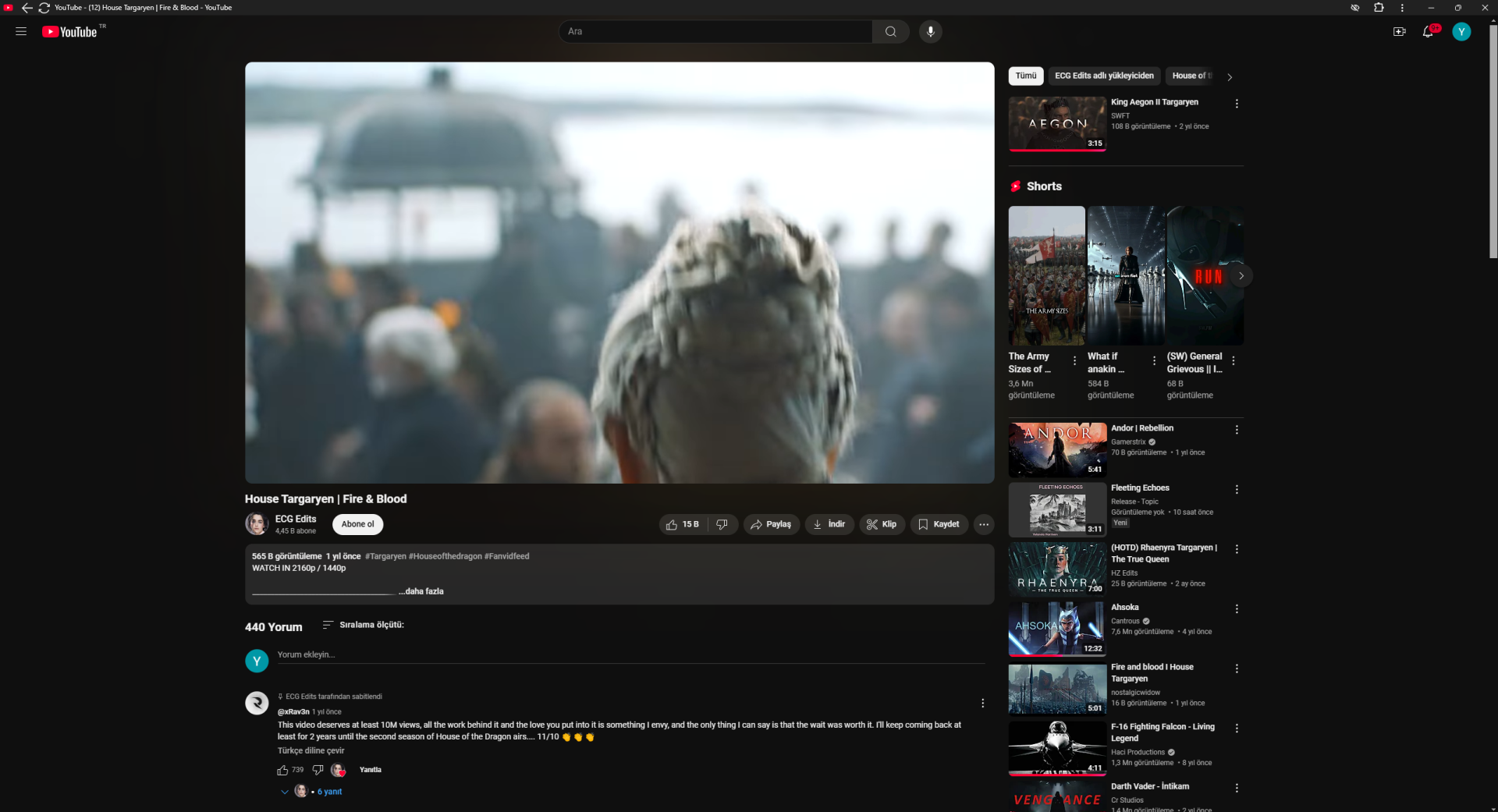Open the #Fanvidfeed hashtag link
This screenshot has height=812, width=1498.
click(x=506, y=557)
